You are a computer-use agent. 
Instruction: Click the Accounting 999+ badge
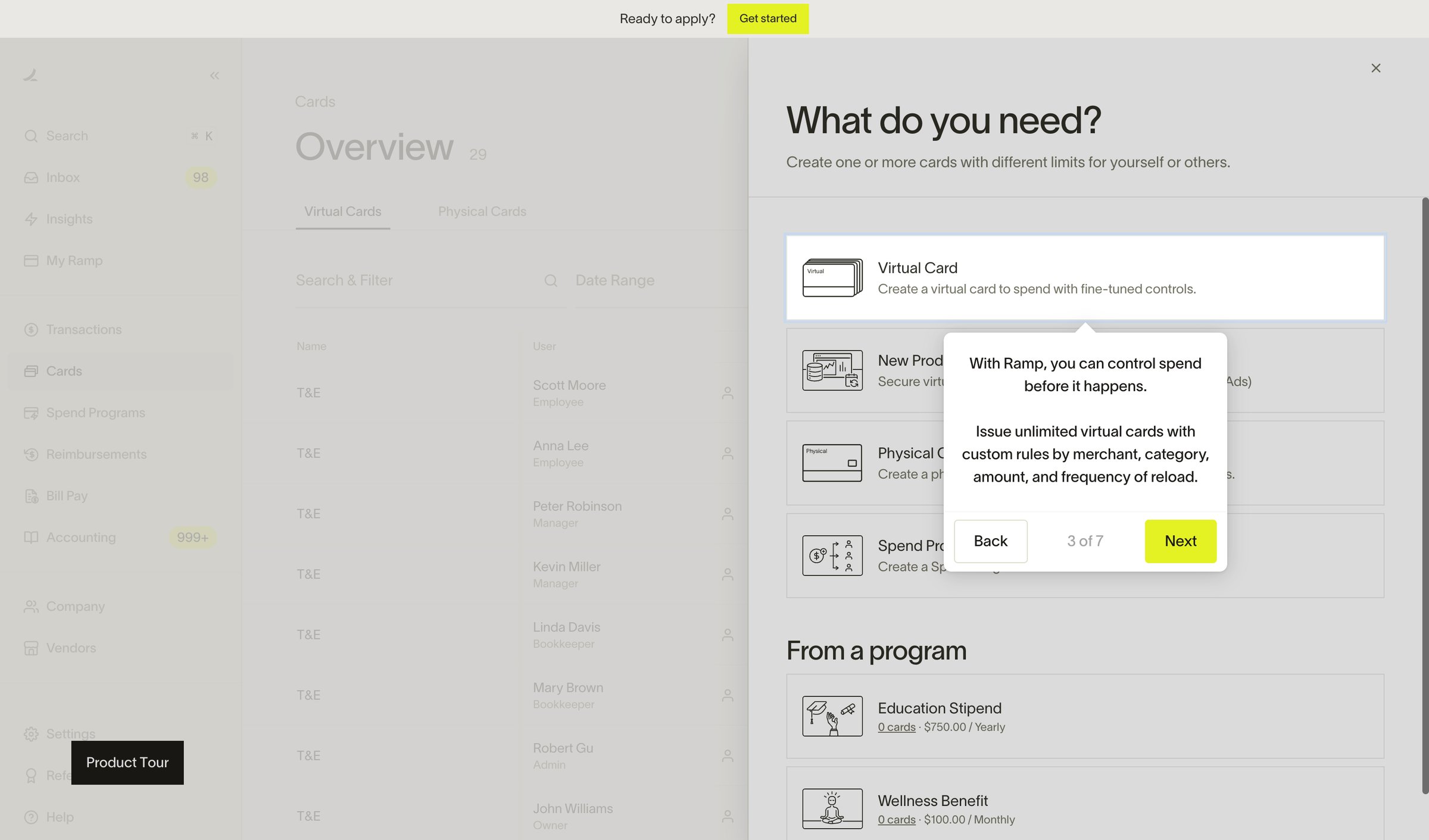coord(192,538)
